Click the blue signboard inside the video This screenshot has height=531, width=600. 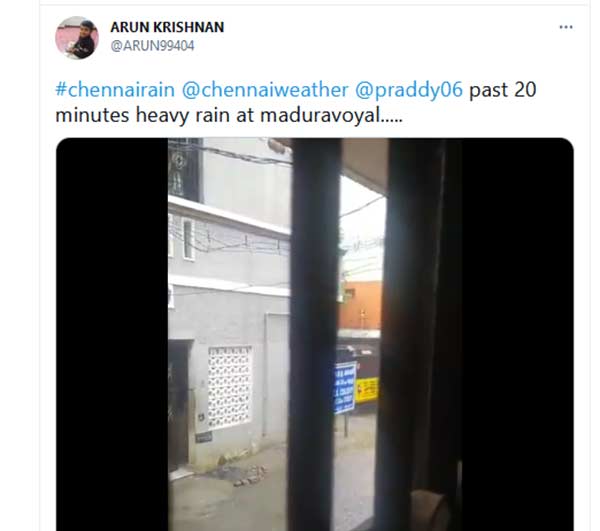(345, 388)
